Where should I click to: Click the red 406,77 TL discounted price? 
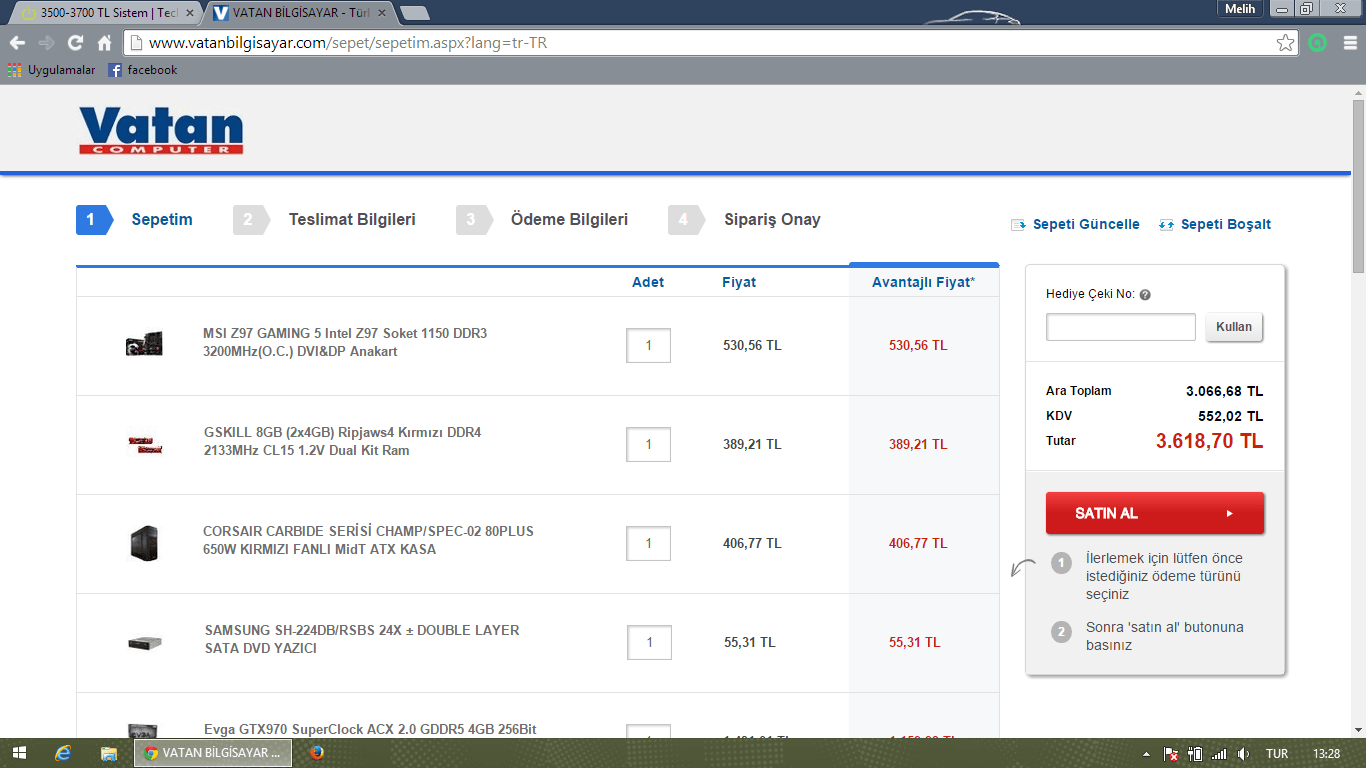pos(918,543)
